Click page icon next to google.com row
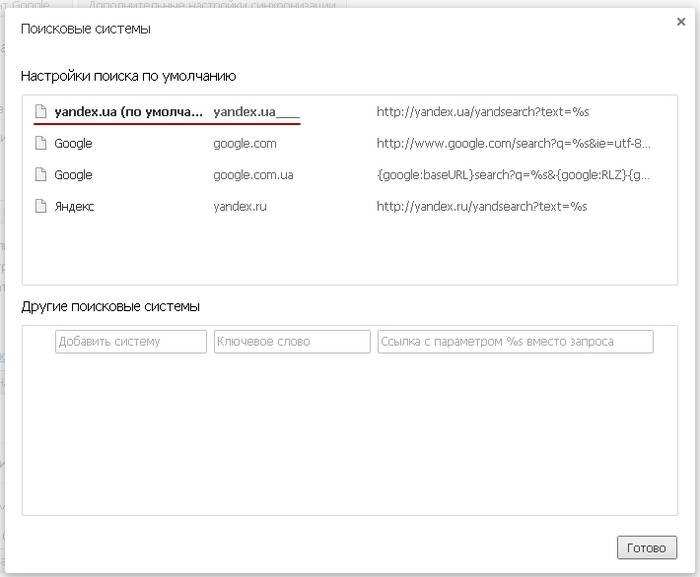Viewport: 700px width, 577px height. pos(41,143)
